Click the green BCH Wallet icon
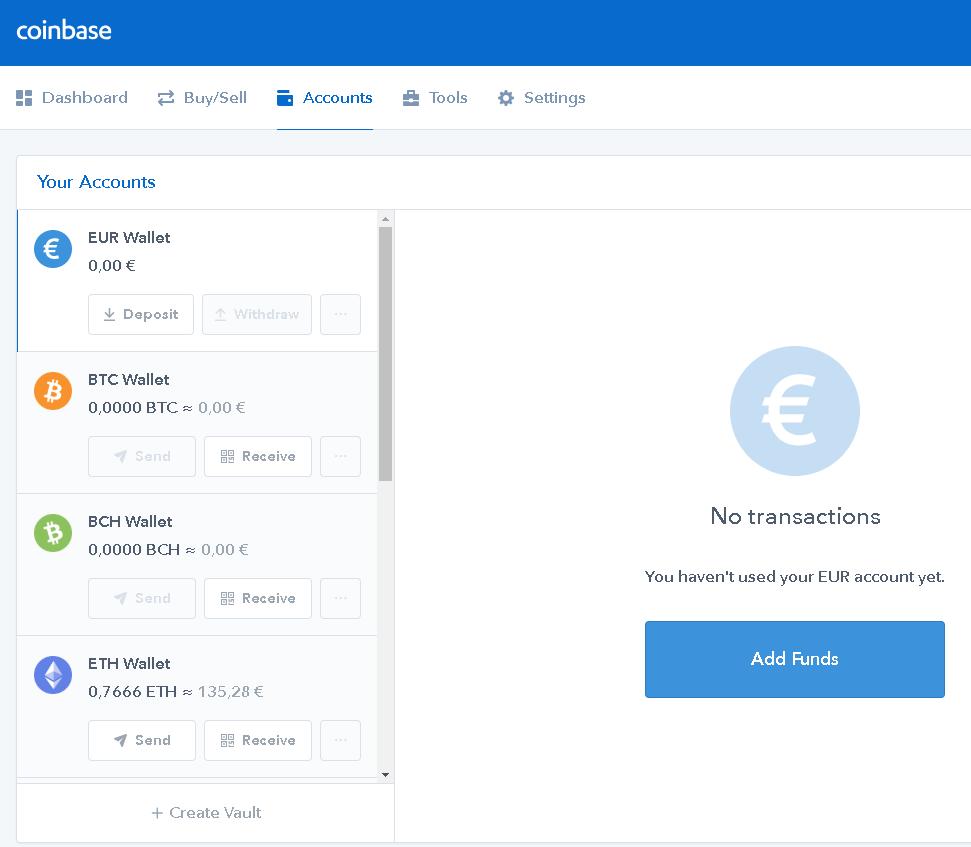The width and height of the screenshot is (971, 847). tap(52, 533)
